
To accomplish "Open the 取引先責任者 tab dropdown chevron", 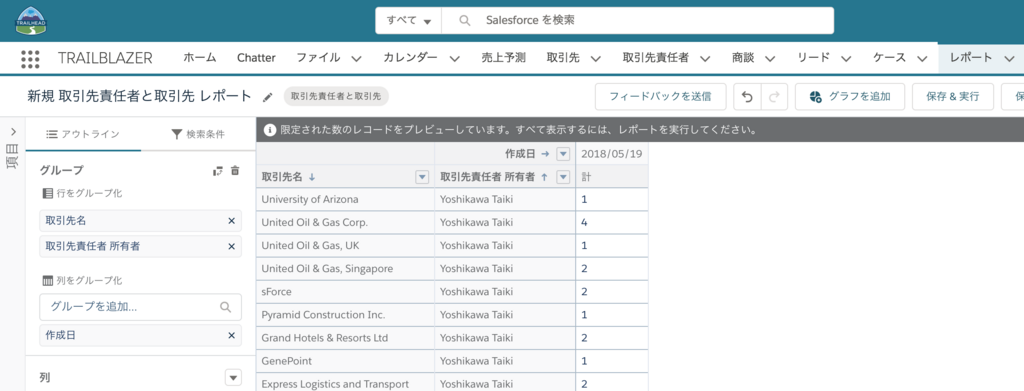I will 705,58.
